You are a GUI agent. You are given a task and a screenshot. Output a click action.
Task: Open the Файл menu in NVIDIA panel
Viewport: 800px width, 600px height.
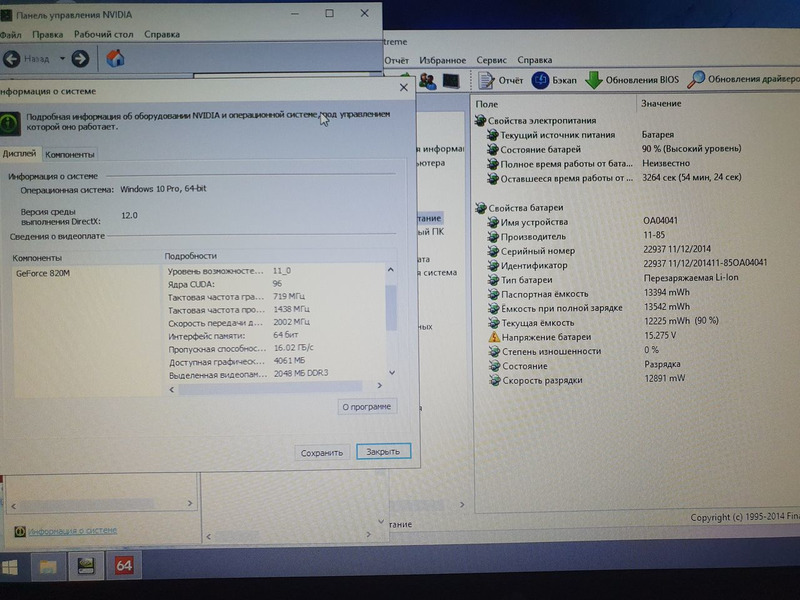click(x=11, y=35)
